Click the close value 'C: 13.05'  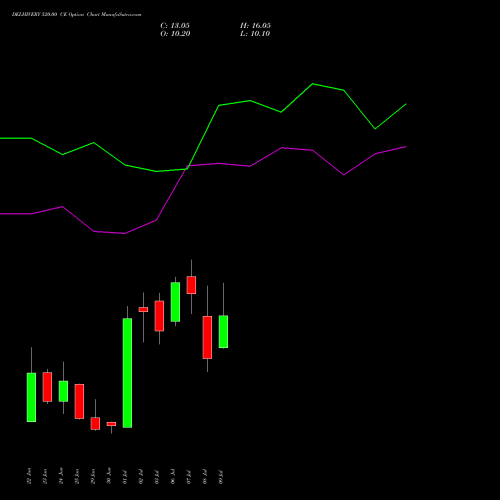175,26
